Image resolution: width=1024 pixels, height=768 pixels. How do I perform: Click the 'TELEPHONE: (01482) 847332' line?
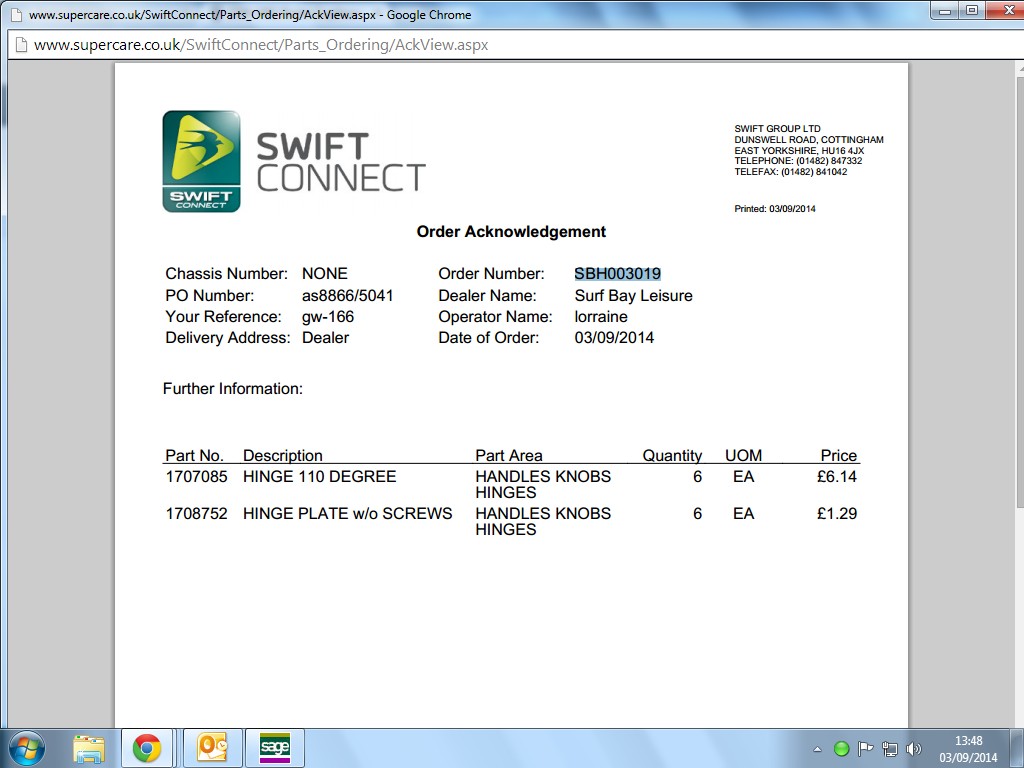798,161
